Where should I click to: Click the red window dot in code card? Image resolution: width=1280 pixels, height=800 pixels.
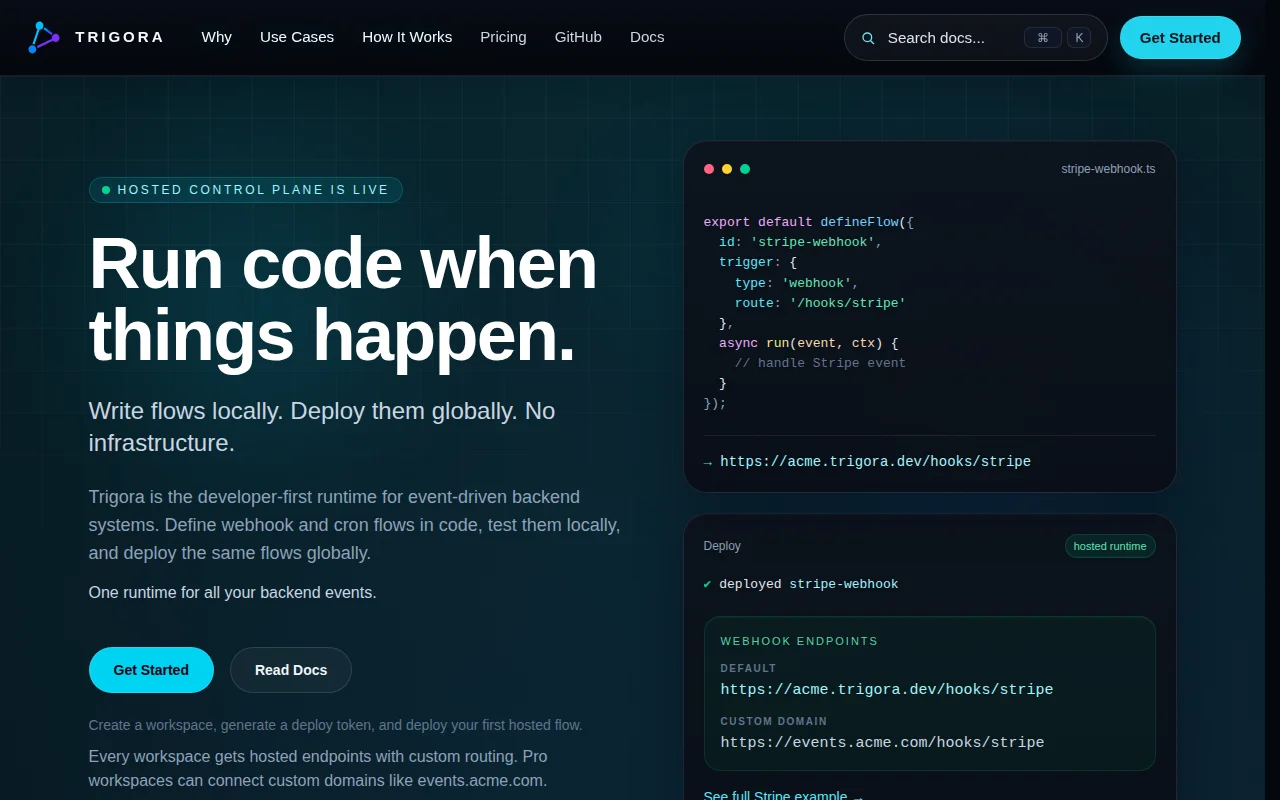click(x=709, y=169)
